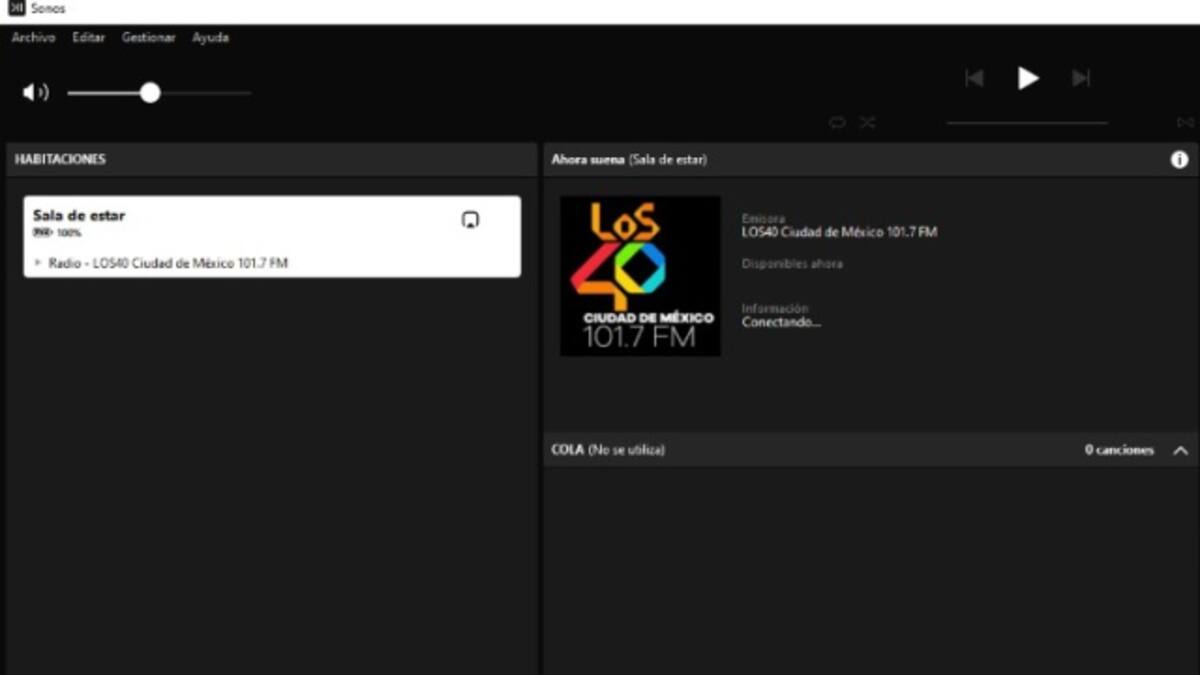Click the group rooms icon on Sala de estar
This screenshot has width=1200, height=675.
(470, 220)
